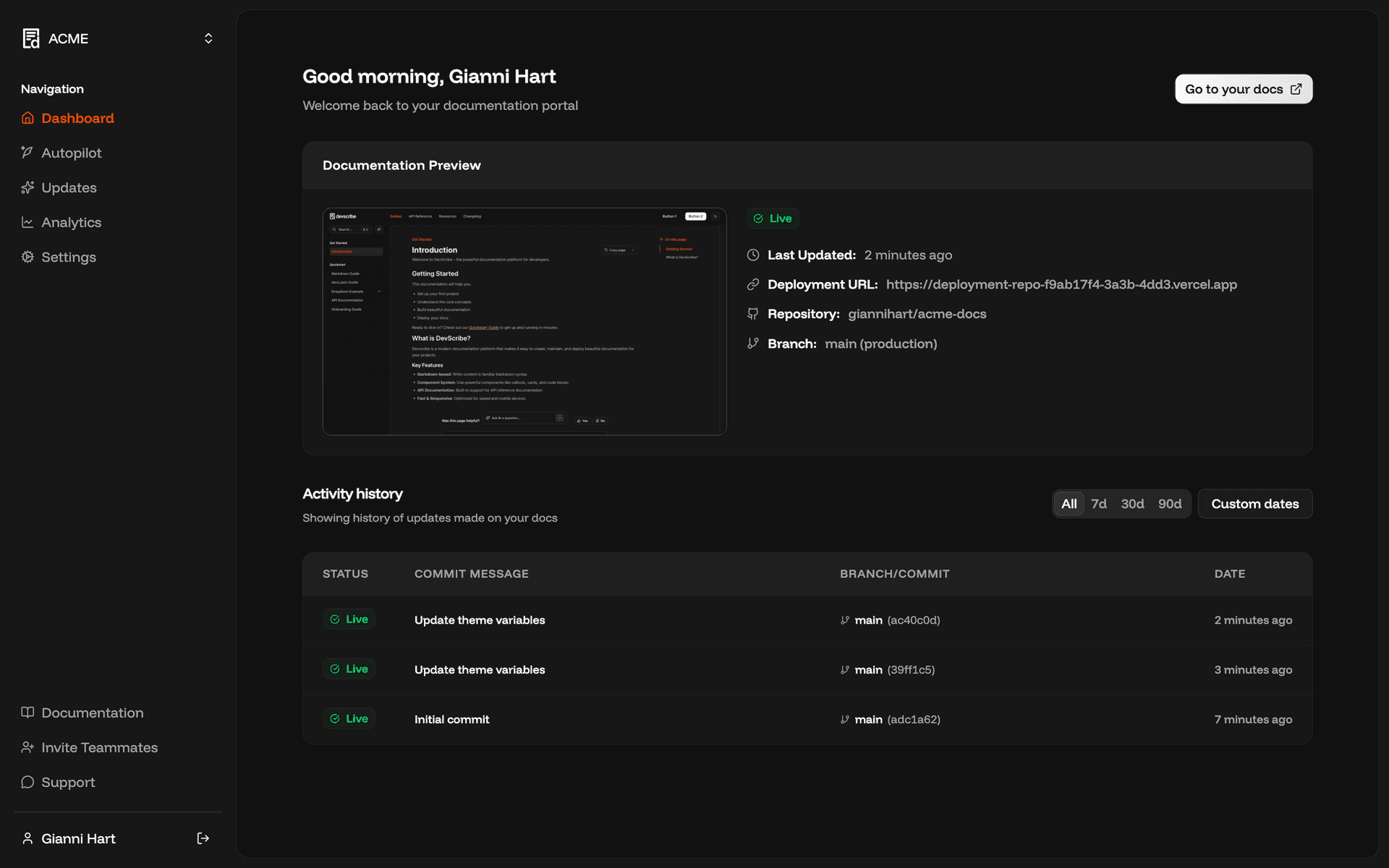
Task: Click the Support chat bubble icon
Action: (27, 782)
